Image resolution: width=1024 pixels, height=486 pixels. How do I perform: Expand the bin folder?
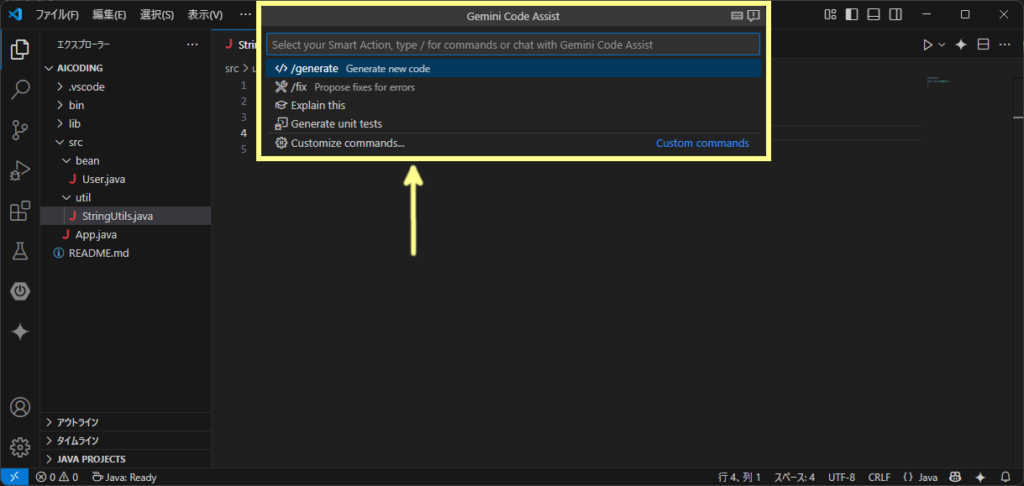125,105
